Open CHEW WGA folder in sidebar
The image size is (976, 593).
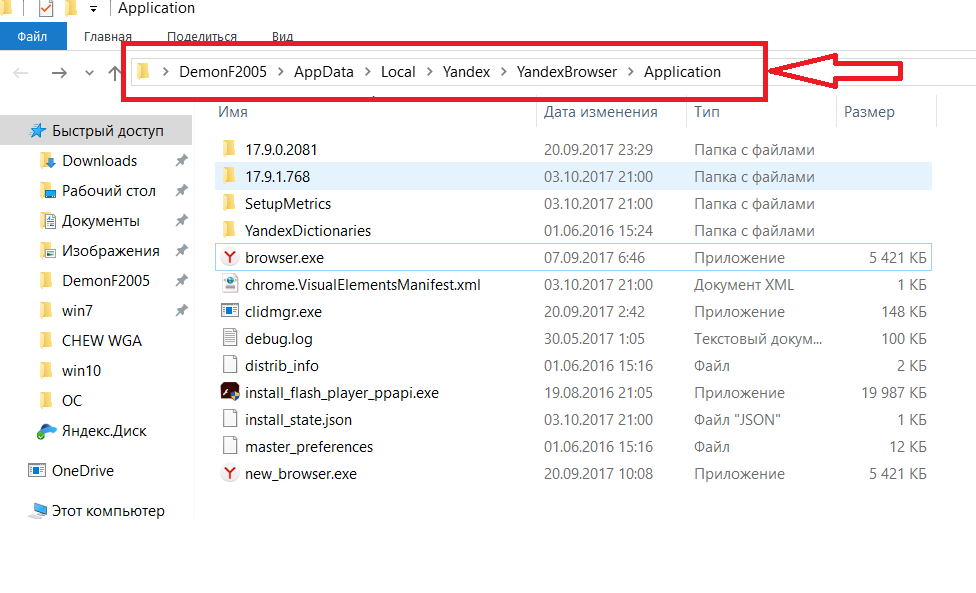click(101, 341)
